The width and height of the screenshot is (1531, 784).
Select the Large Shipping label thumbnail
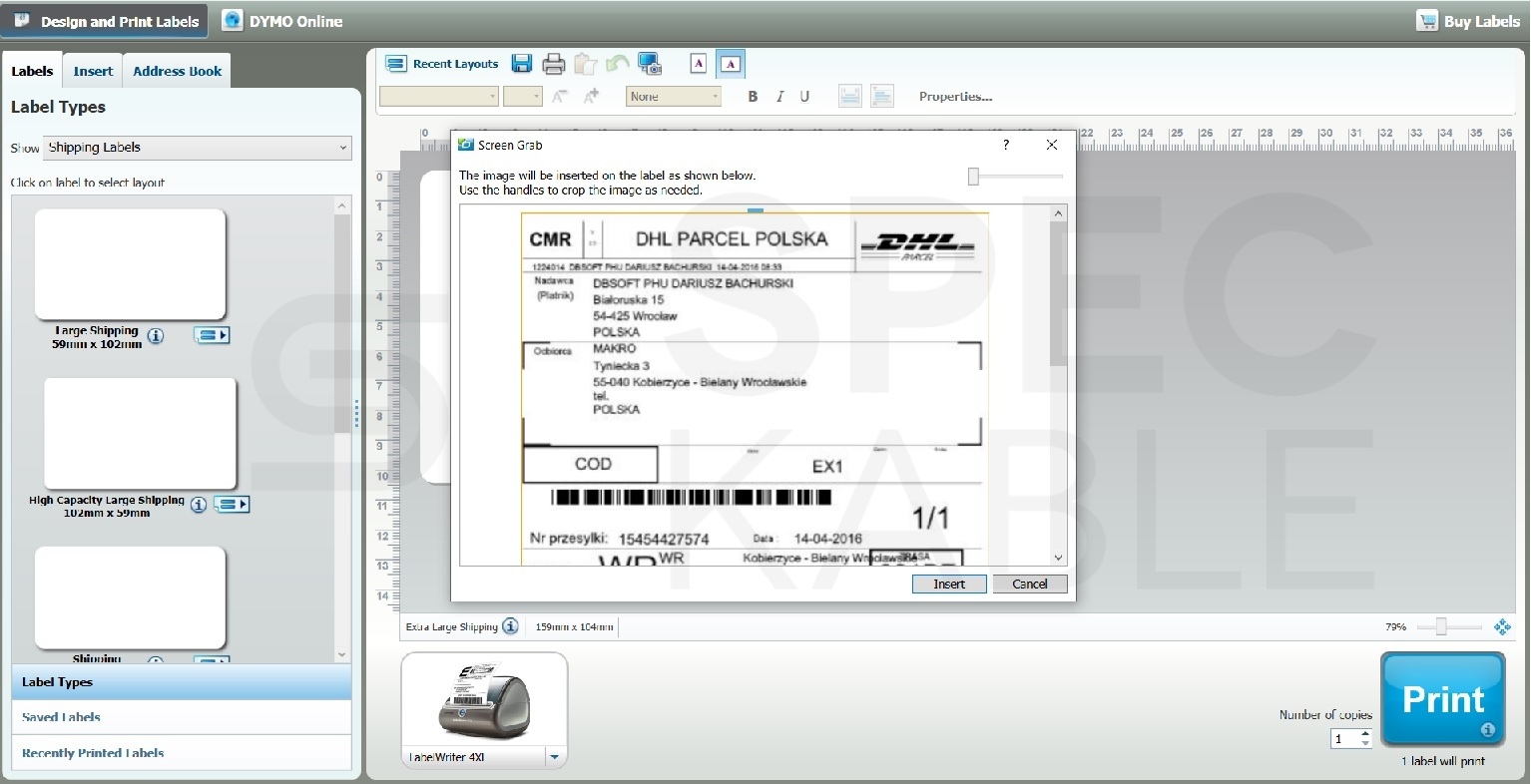(131, 264)
